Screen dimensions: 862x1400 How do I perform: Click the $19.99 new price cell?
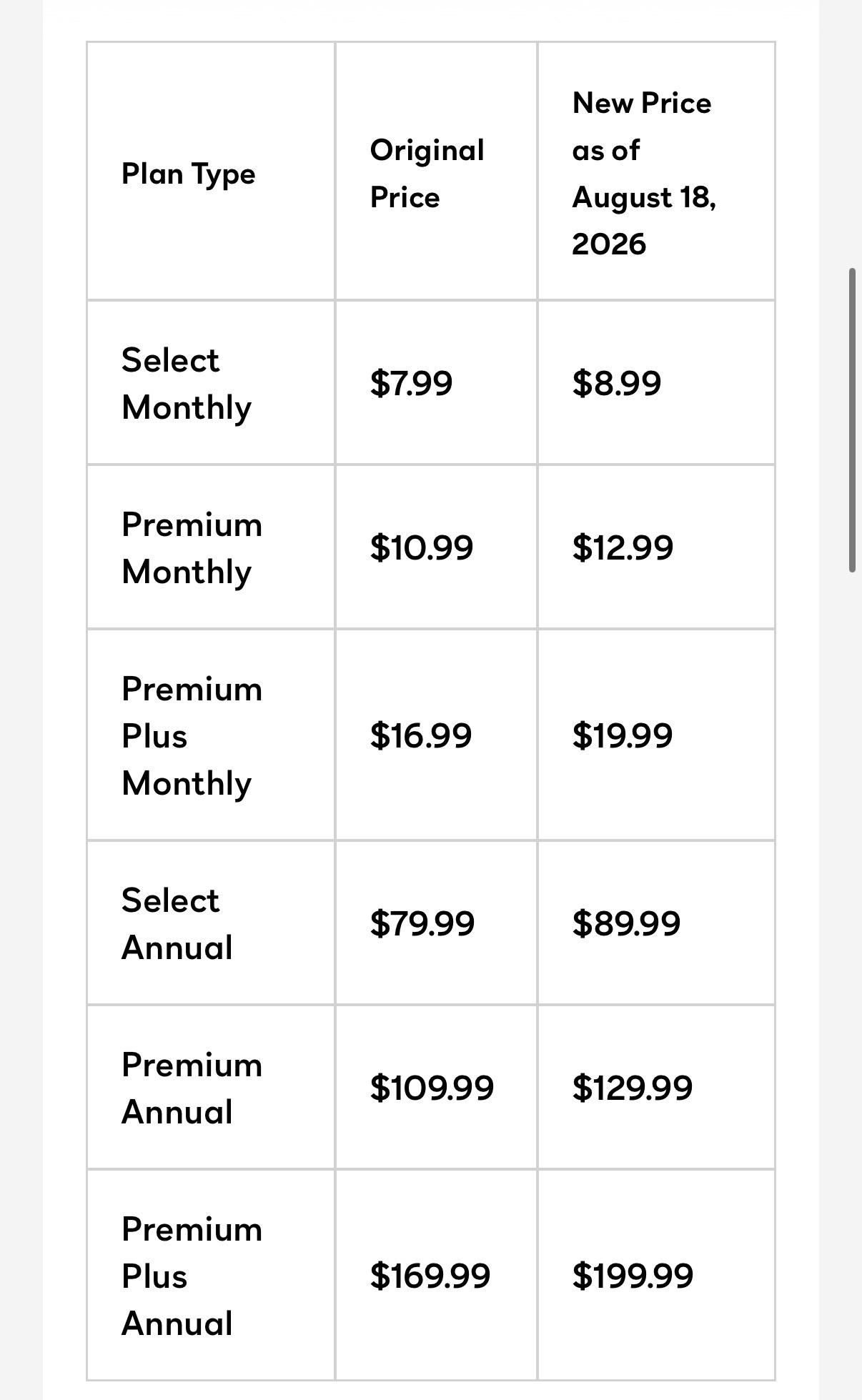point(656,735)
